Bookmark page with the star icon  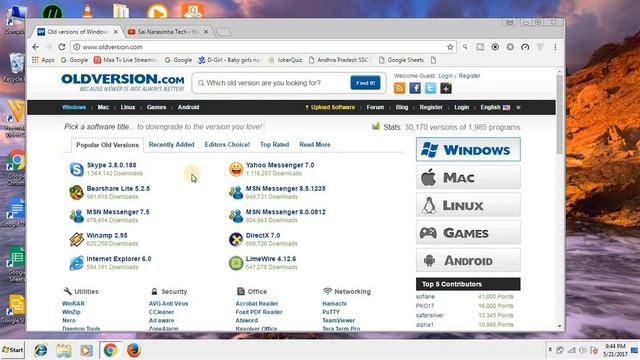[x=450, y=47]
